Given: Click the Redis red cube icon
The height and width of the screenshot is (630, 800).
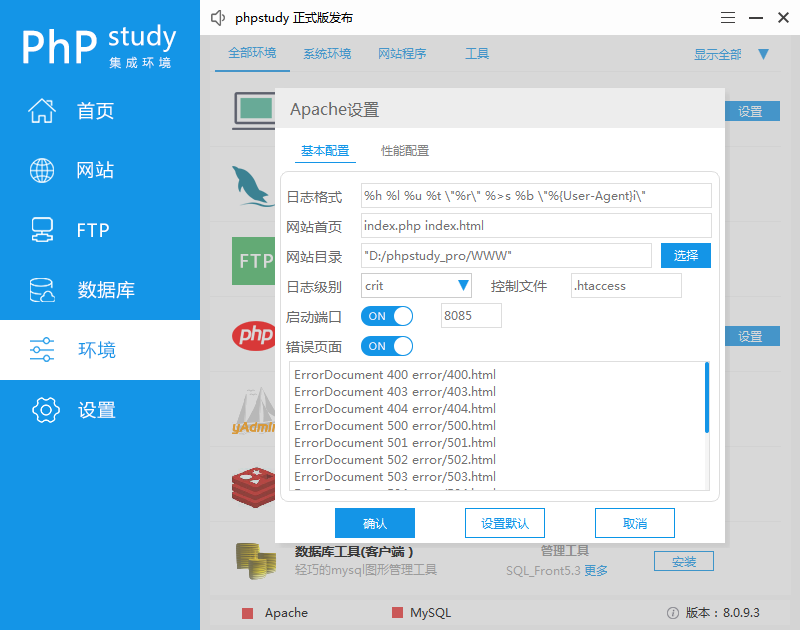Looking at the screenshot, I should pyautogui.click(x=254, y=487).
